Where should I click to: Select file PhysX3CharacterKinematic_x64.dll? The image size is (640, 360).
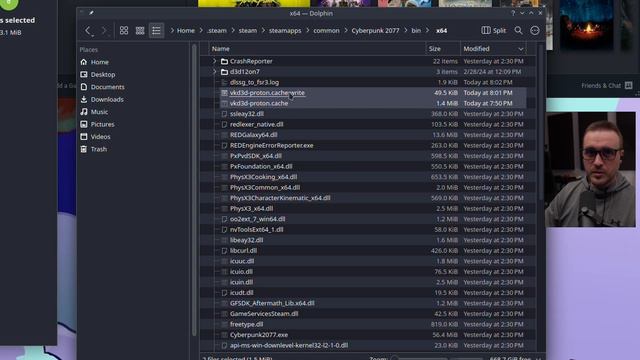click(280, 198)
